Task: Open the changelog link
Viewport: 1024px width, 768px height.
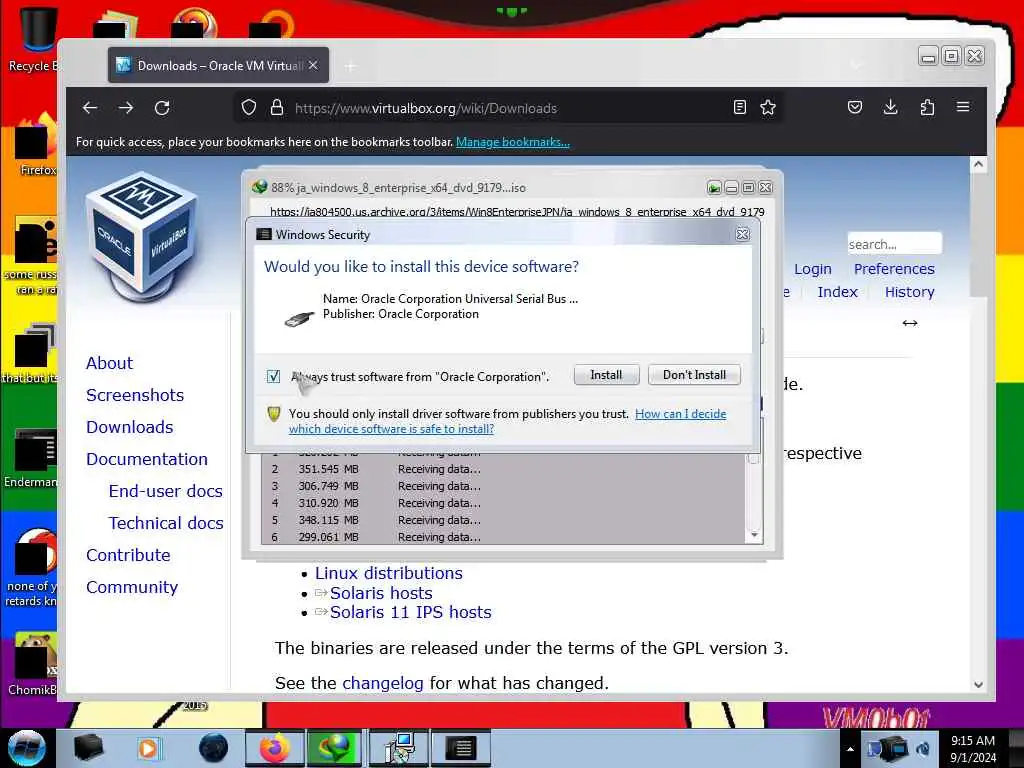Action: pos(383,683)
